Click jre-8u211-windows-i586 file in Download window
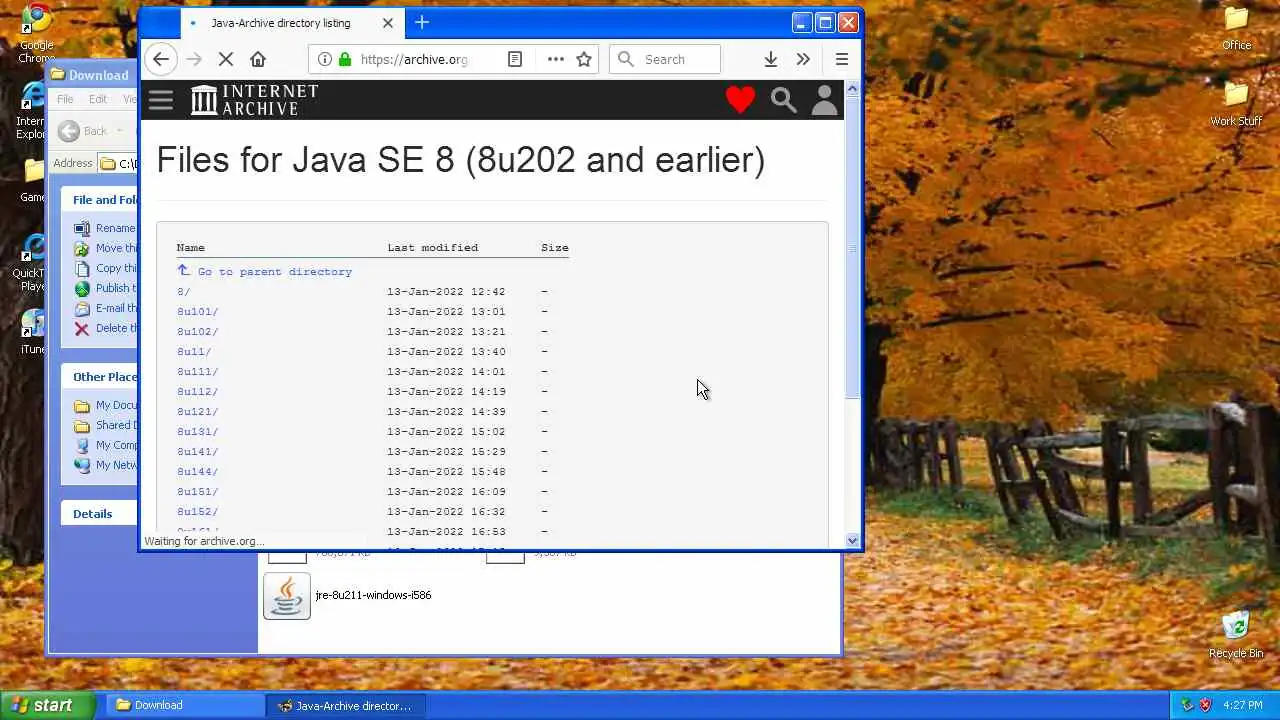 [348, 596]
